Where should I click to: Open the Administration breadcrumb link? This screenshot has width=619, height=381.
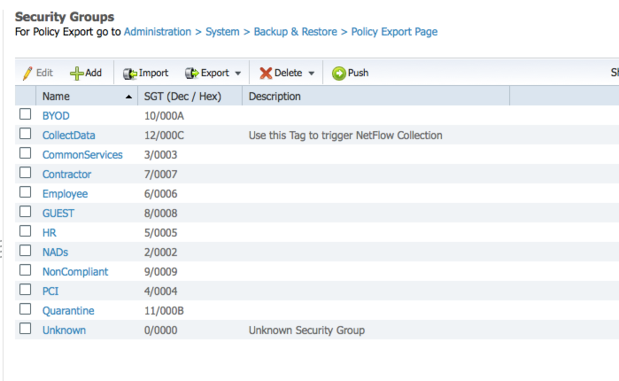(x=158, y=32)
